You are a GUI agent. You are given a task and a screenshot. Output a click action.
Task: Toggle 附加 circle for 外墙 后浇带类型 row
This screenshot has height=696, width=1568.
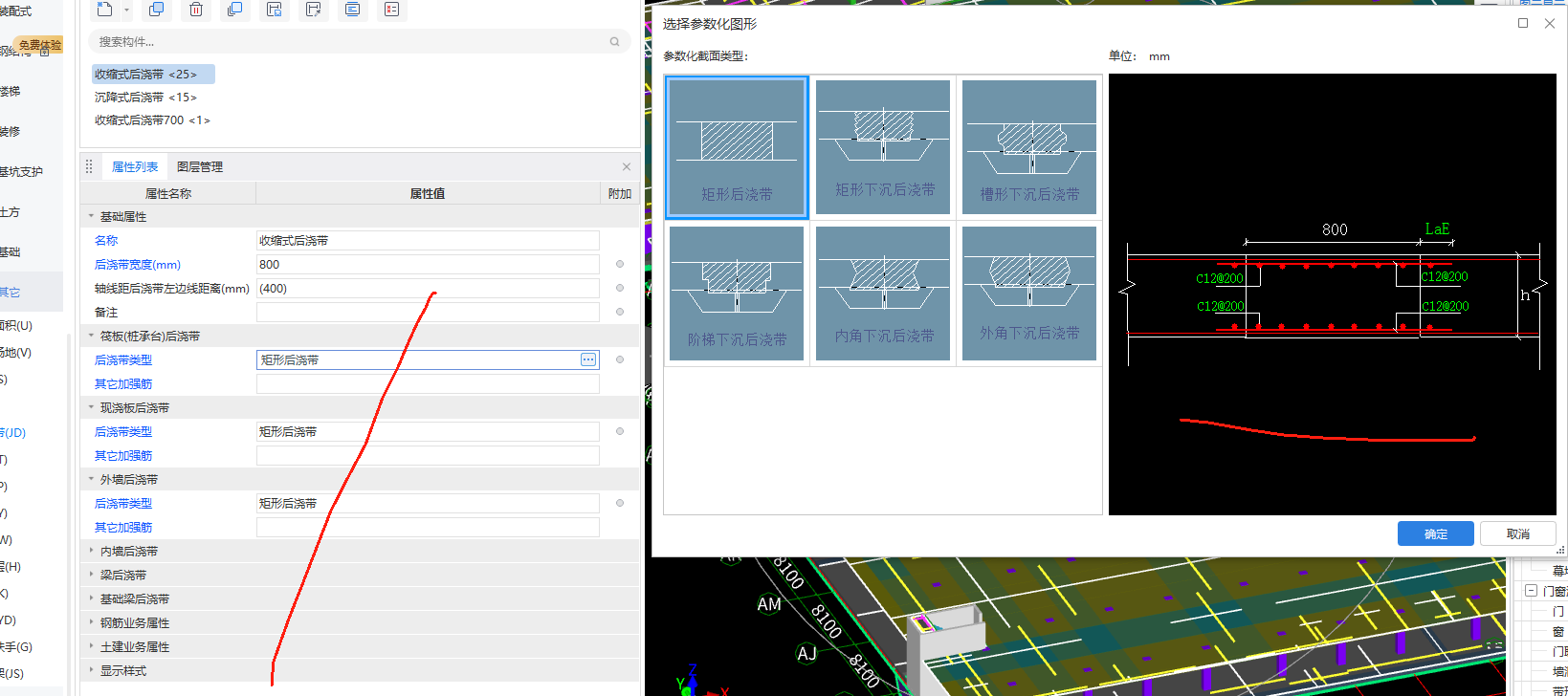(x=620, y=503)
